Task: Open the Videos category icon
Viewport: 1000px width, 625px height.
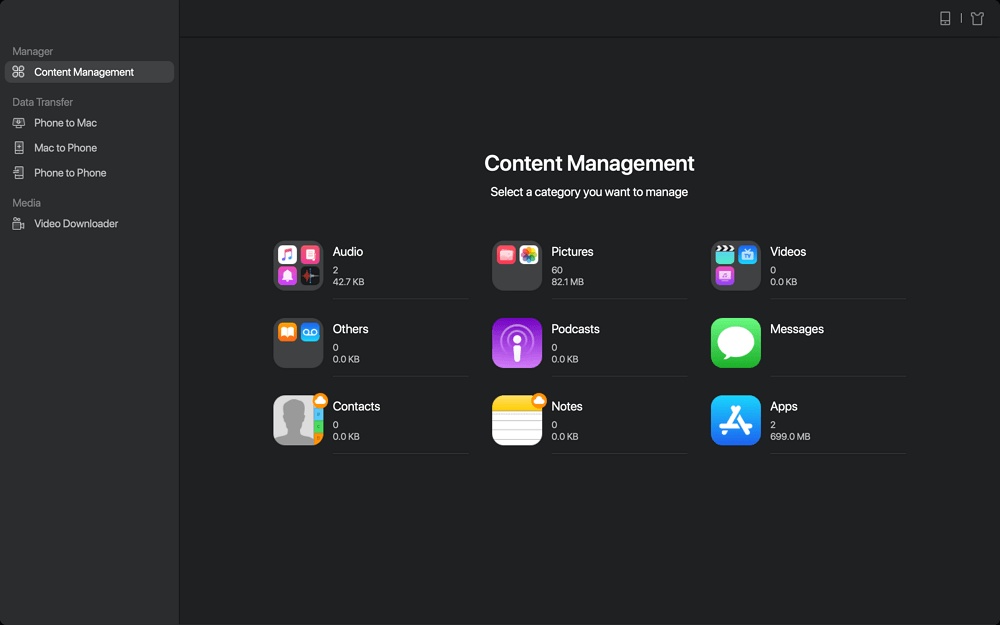Action: click(x=735, y=265)
